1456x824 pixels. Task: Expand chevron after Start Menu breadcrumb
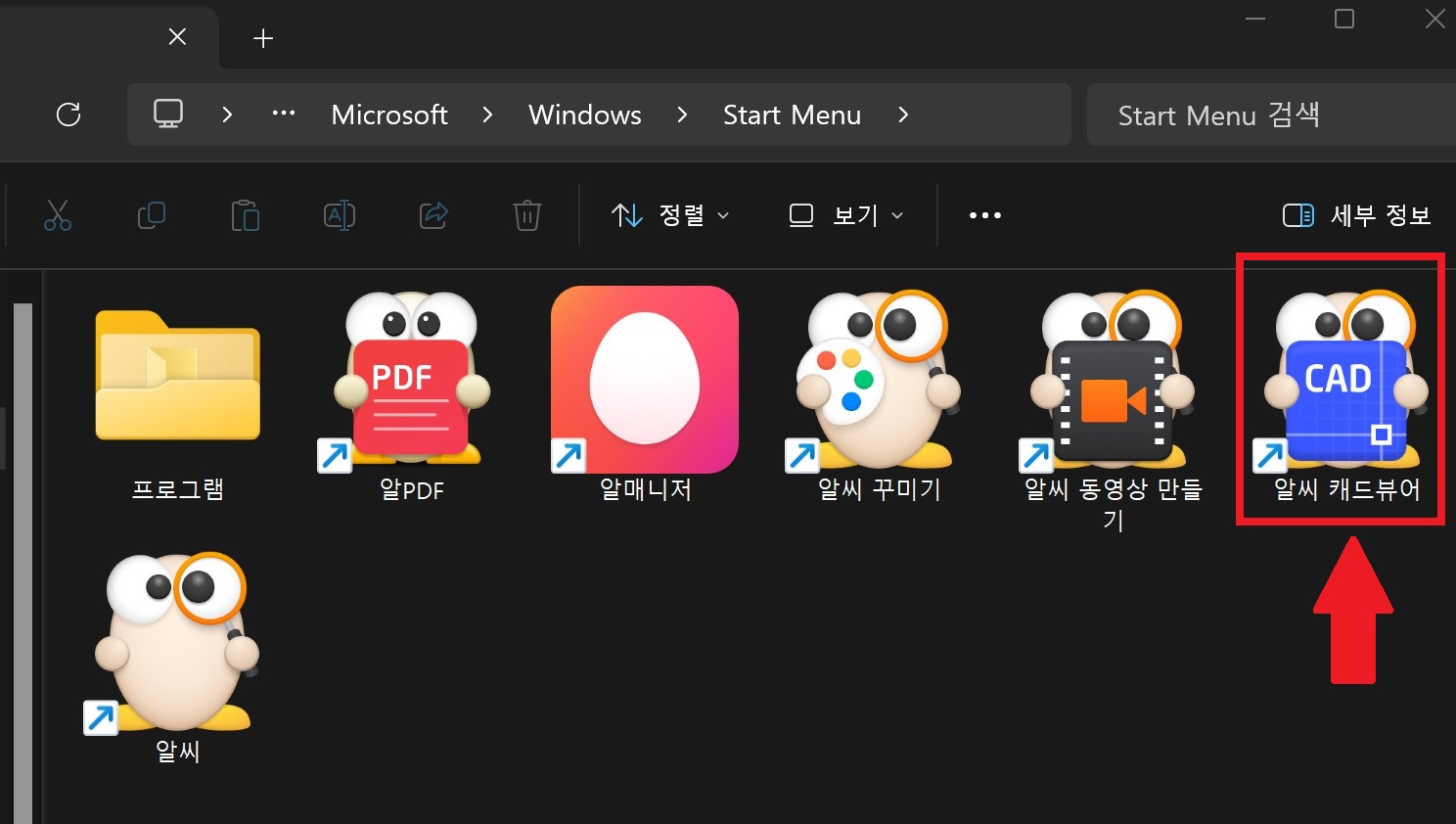903,114
